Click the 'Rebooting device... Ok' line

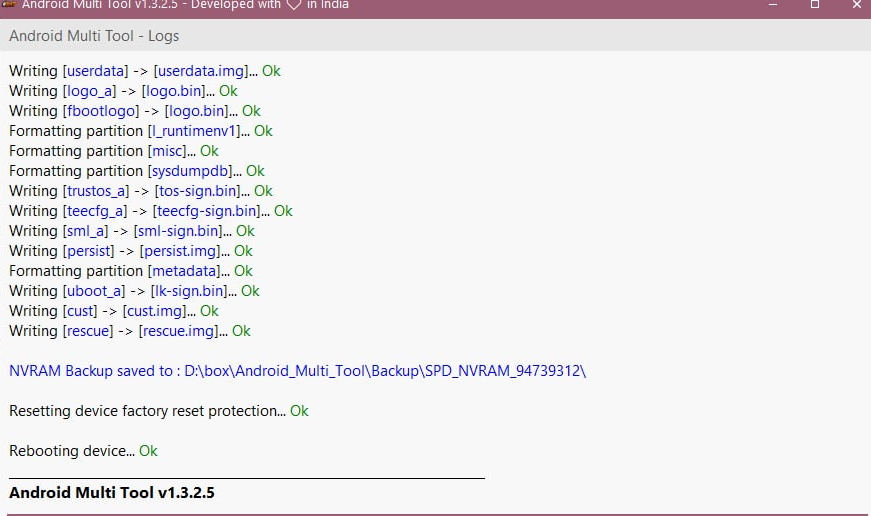[83, 451]
